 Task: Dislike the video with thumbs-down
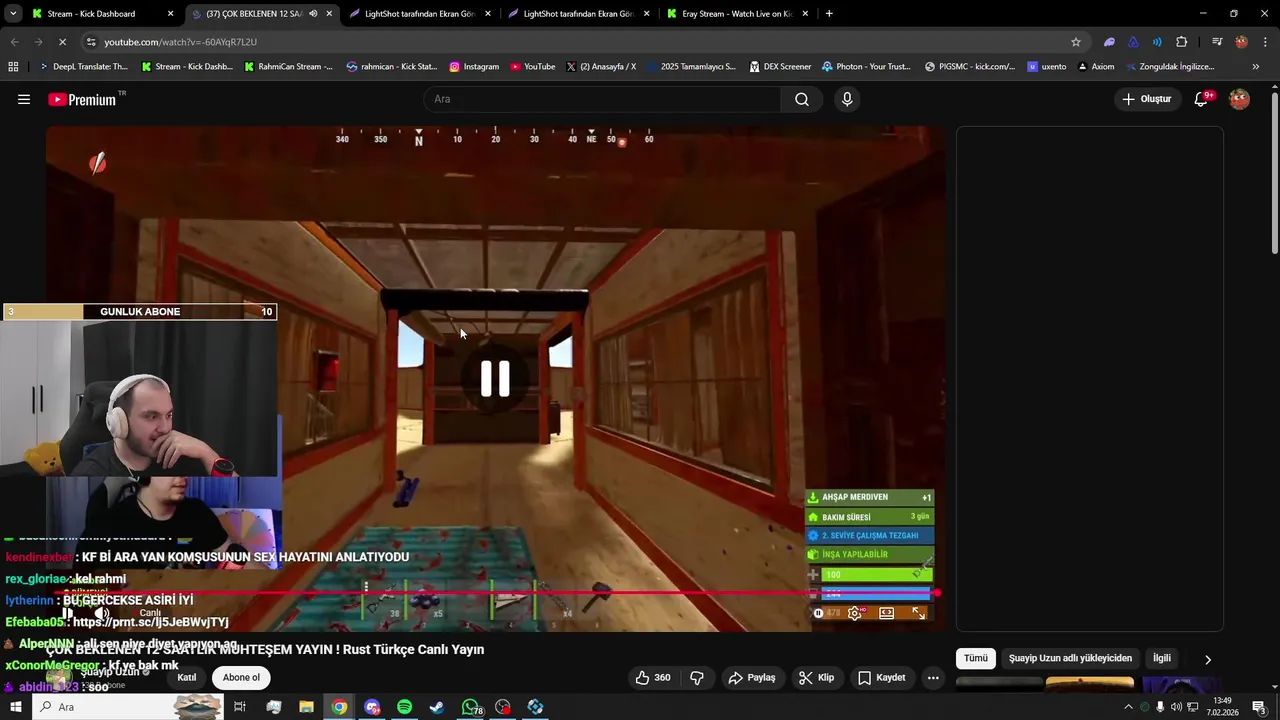click(x=697, y=678)
